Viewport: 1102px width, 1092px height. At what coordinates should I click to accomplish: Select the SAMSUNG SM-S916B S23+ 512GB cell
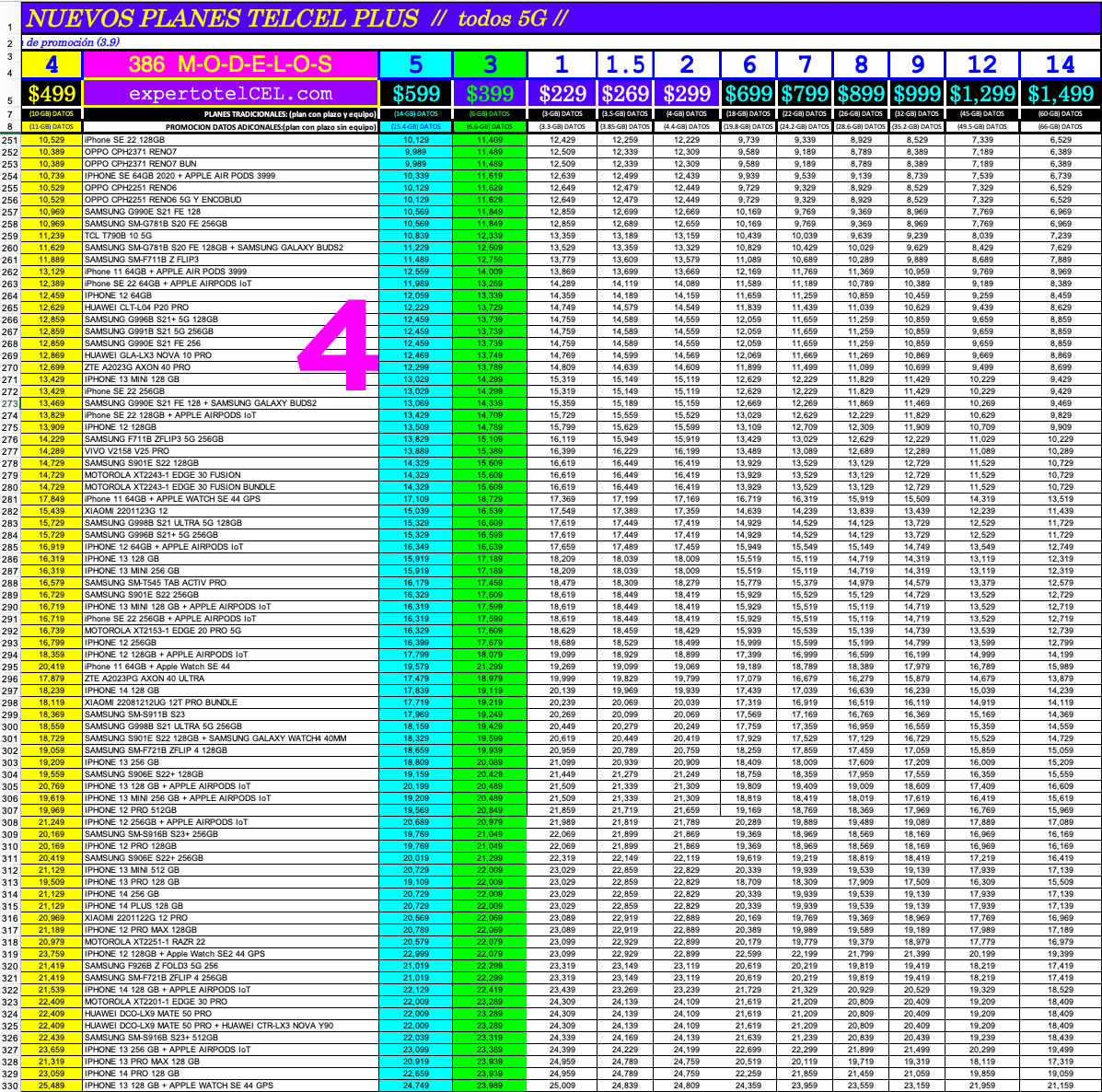230,1037
